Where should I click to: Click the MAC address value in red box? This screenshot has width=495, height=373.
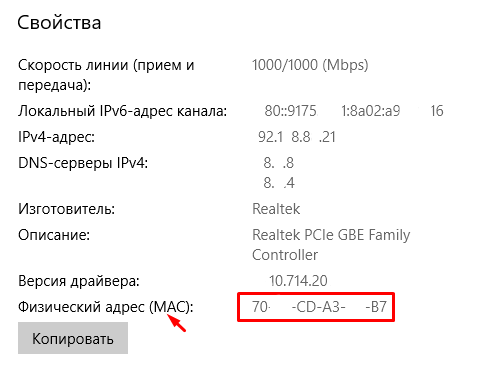[x=319, y=307]
